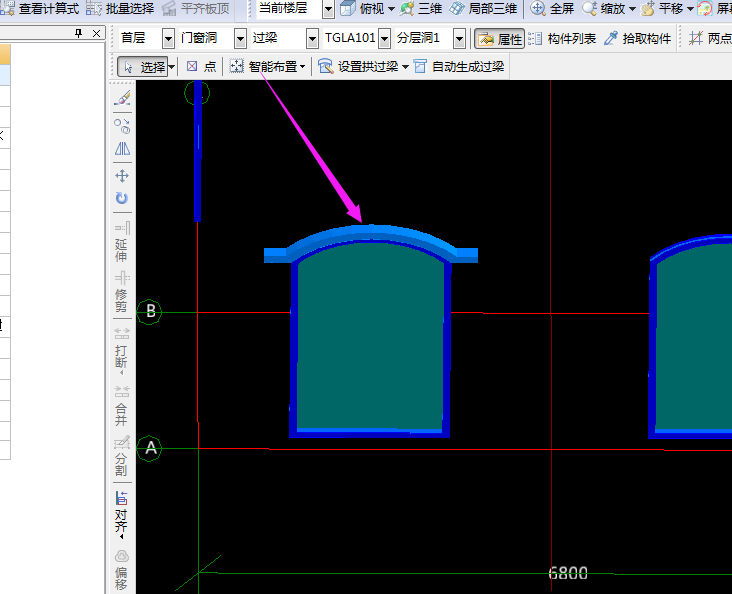The width and height of the screenshot is (732, 594).
Task: Expand the 俯视 view dropdown arrow
Action: (391, 8)
